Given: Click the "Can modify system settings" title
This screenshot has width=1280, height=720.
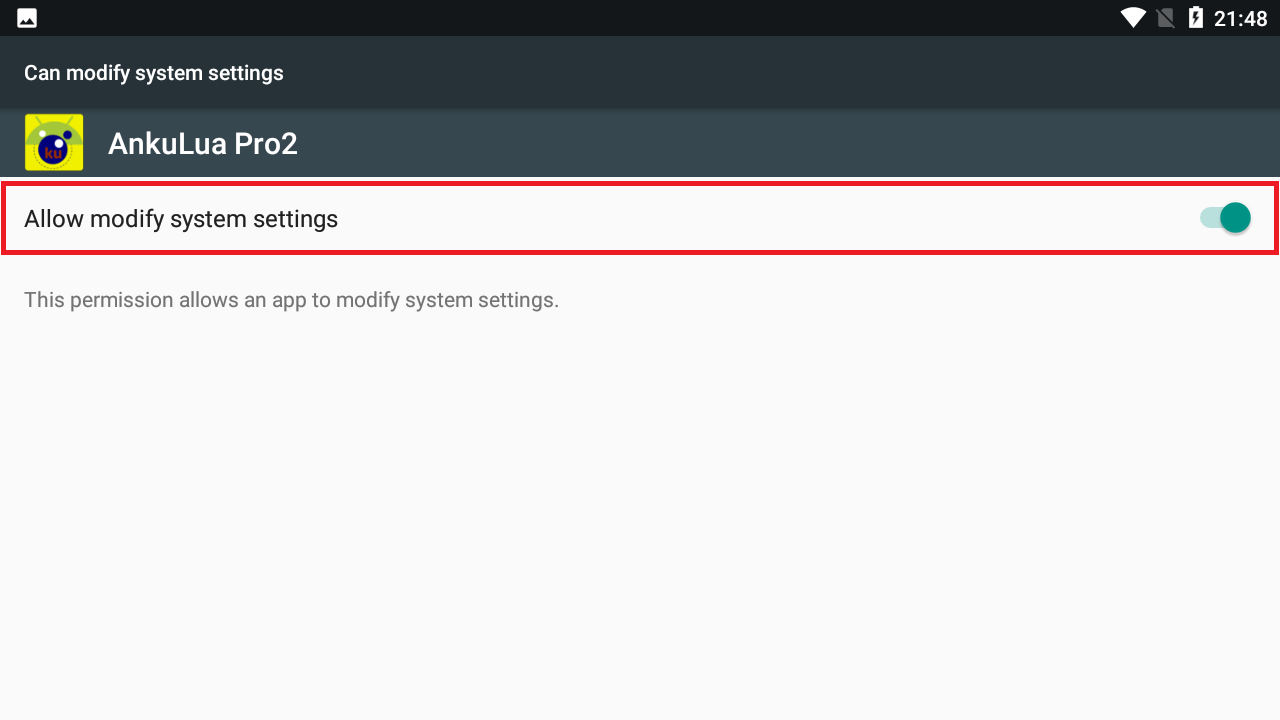Looking at the screenshot, I should click(154, 73).
